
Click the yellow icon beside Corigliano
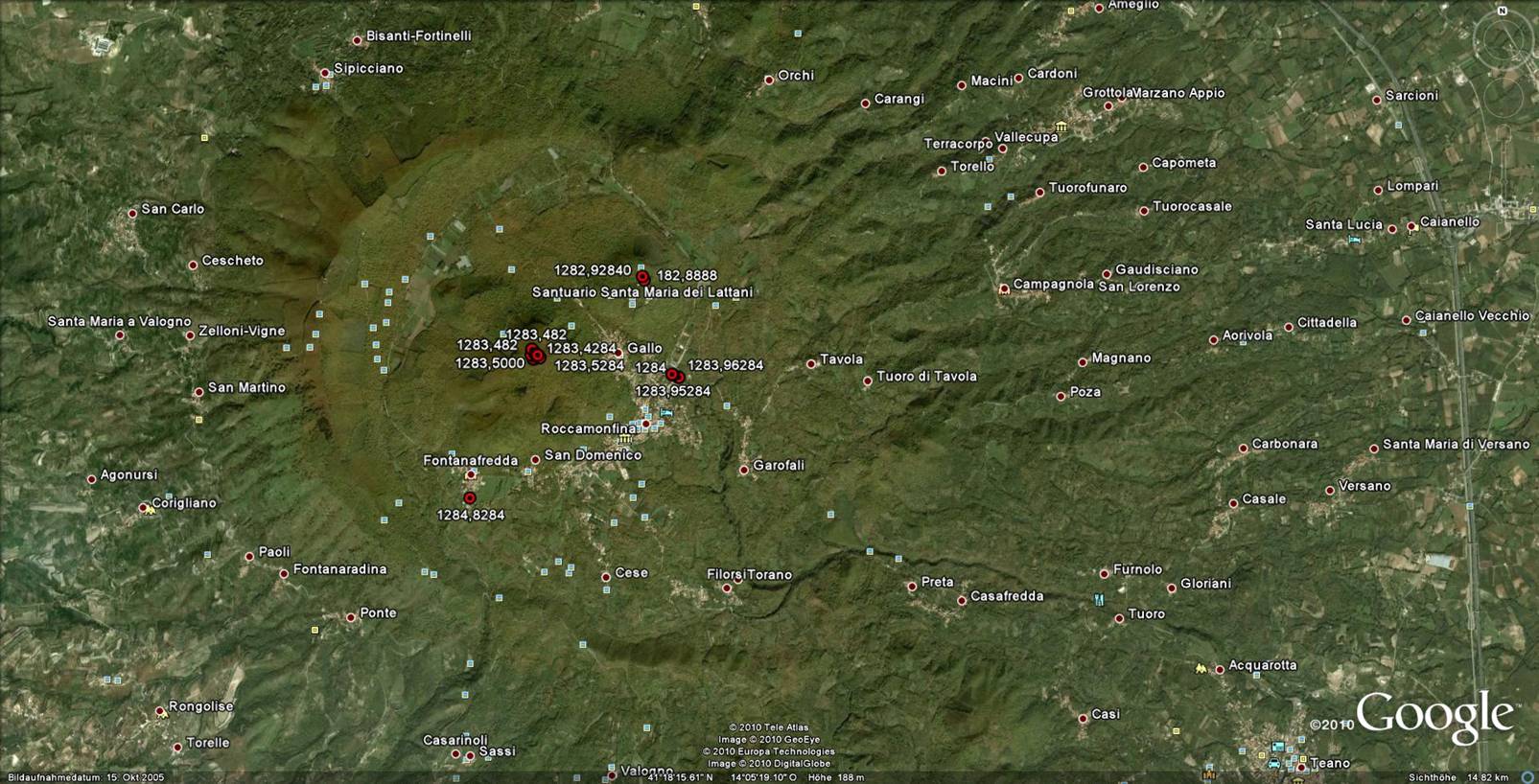(149, 509)
